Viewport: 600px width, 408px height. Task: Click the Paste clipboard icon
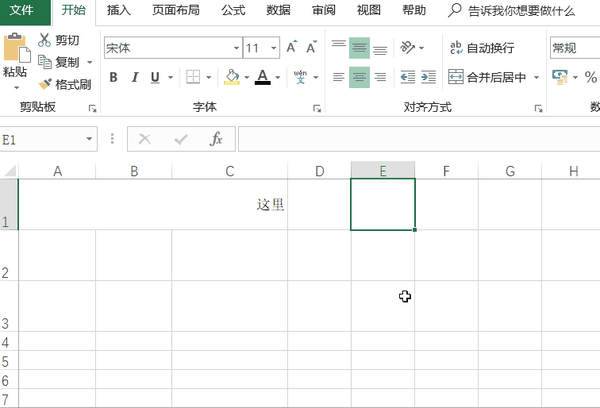tap(16, 48)
